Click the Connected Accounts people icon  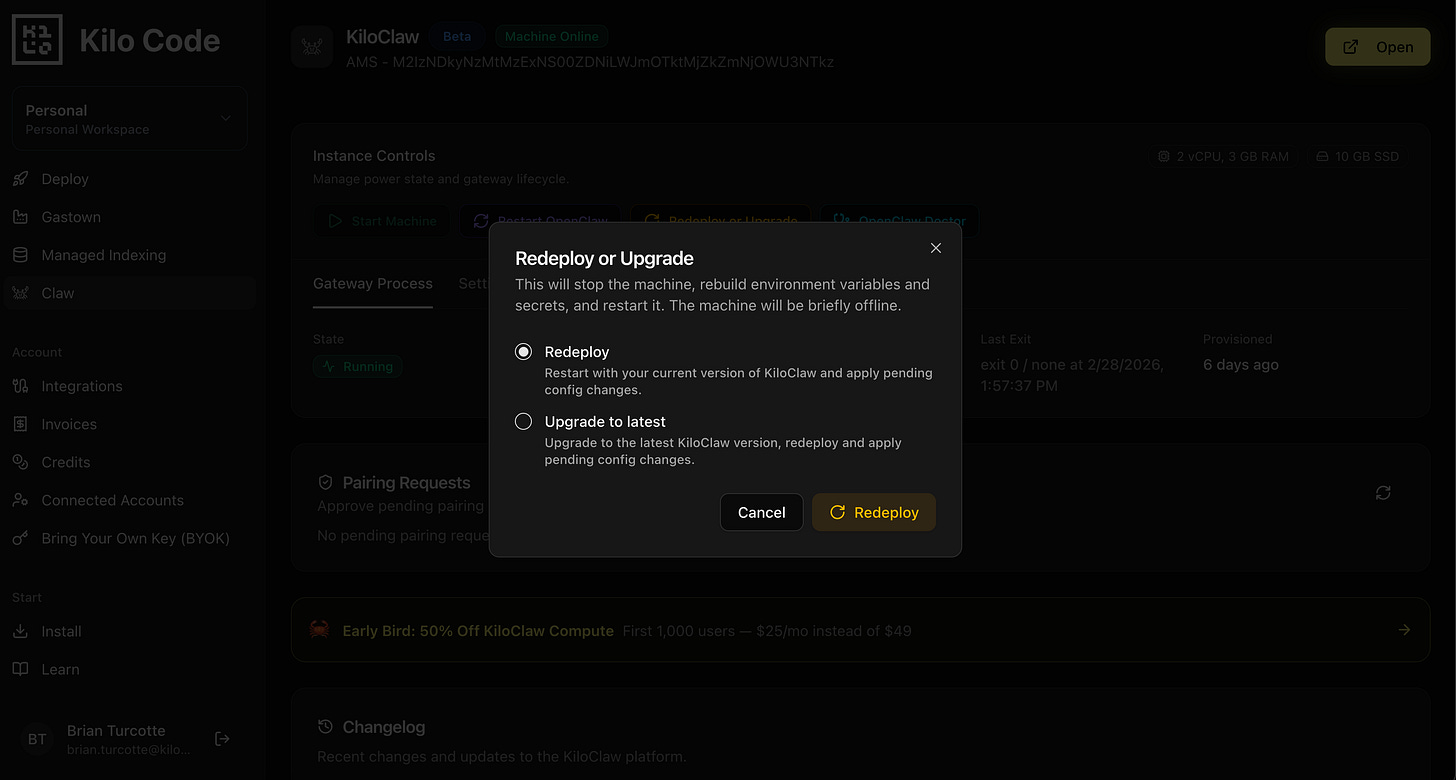20,500
